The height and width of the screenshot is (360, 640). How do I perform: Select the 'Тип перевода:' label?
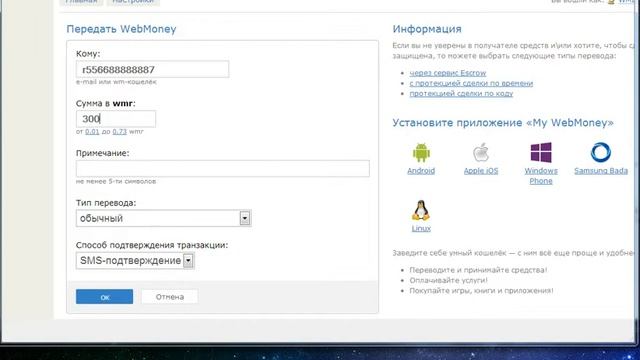(x=106, y=203)
